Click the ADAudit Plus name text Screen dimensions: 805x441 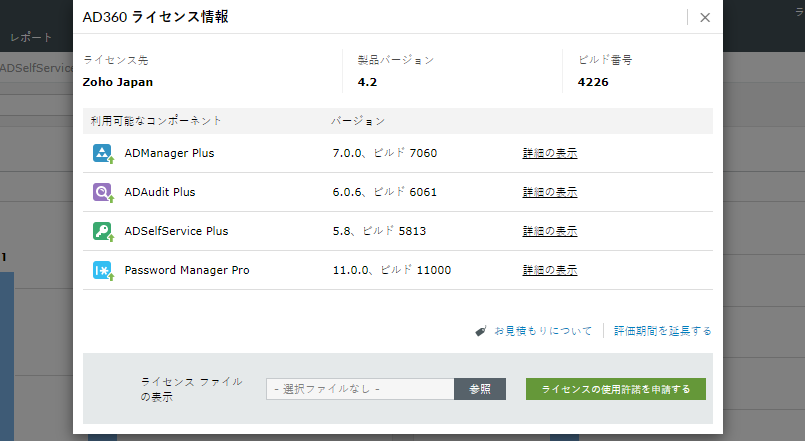point(160,192)
